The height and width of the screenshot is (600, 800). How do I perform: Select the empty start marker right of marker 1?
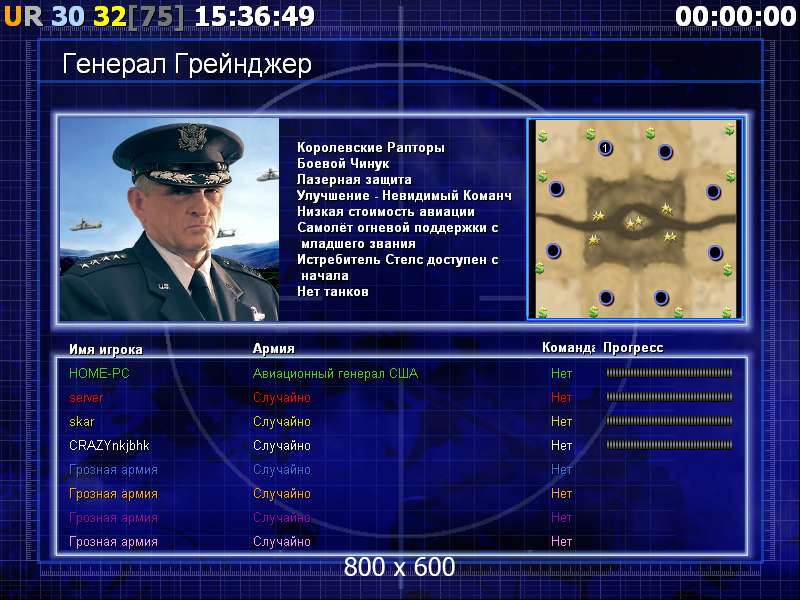point(665,152)
